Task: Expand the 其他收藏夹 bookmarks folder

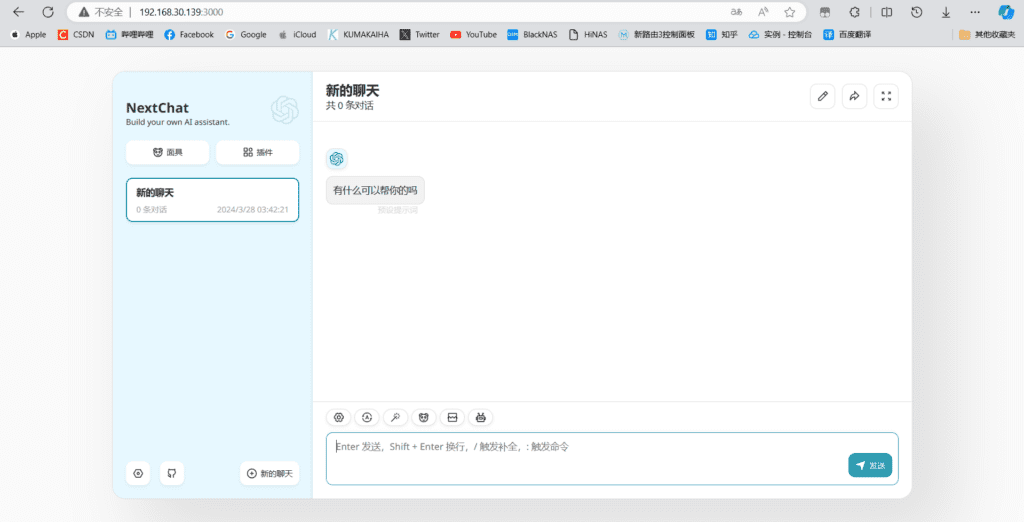Action: pos(987,35)
